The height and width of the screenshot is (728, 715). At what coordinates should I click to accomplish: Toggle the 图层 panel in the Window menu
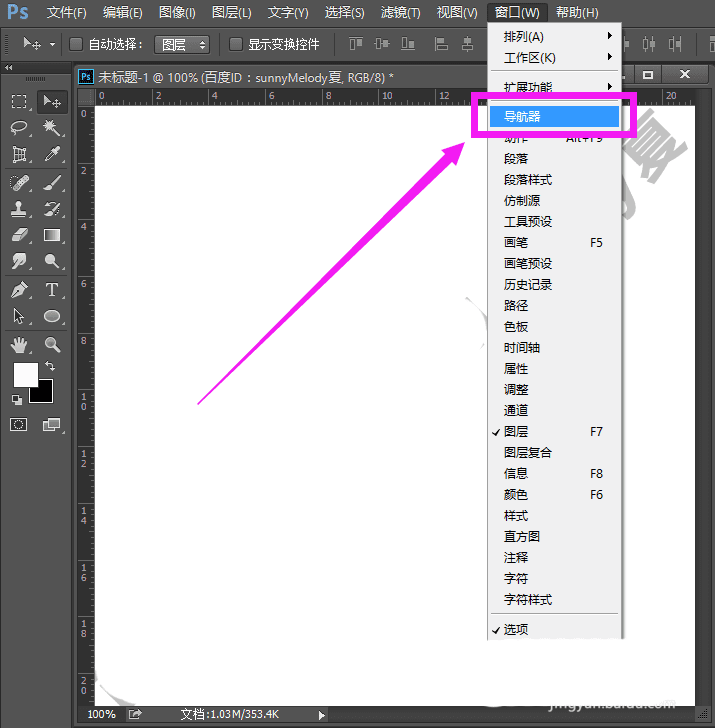(x=554, y=432)
